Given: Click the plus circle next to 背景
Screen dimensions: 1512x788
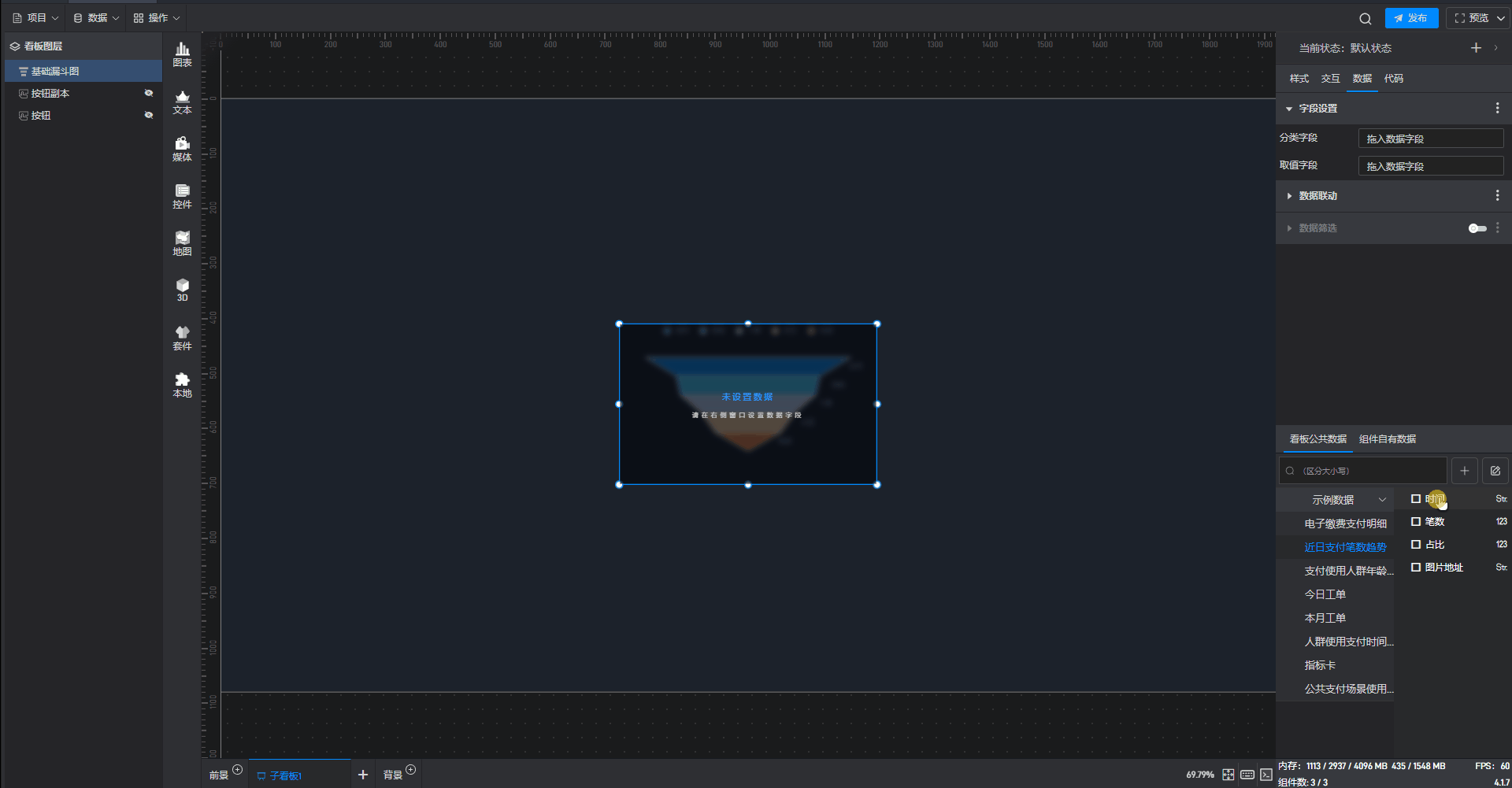Looking at the screenshot, I should click(411, 769).
